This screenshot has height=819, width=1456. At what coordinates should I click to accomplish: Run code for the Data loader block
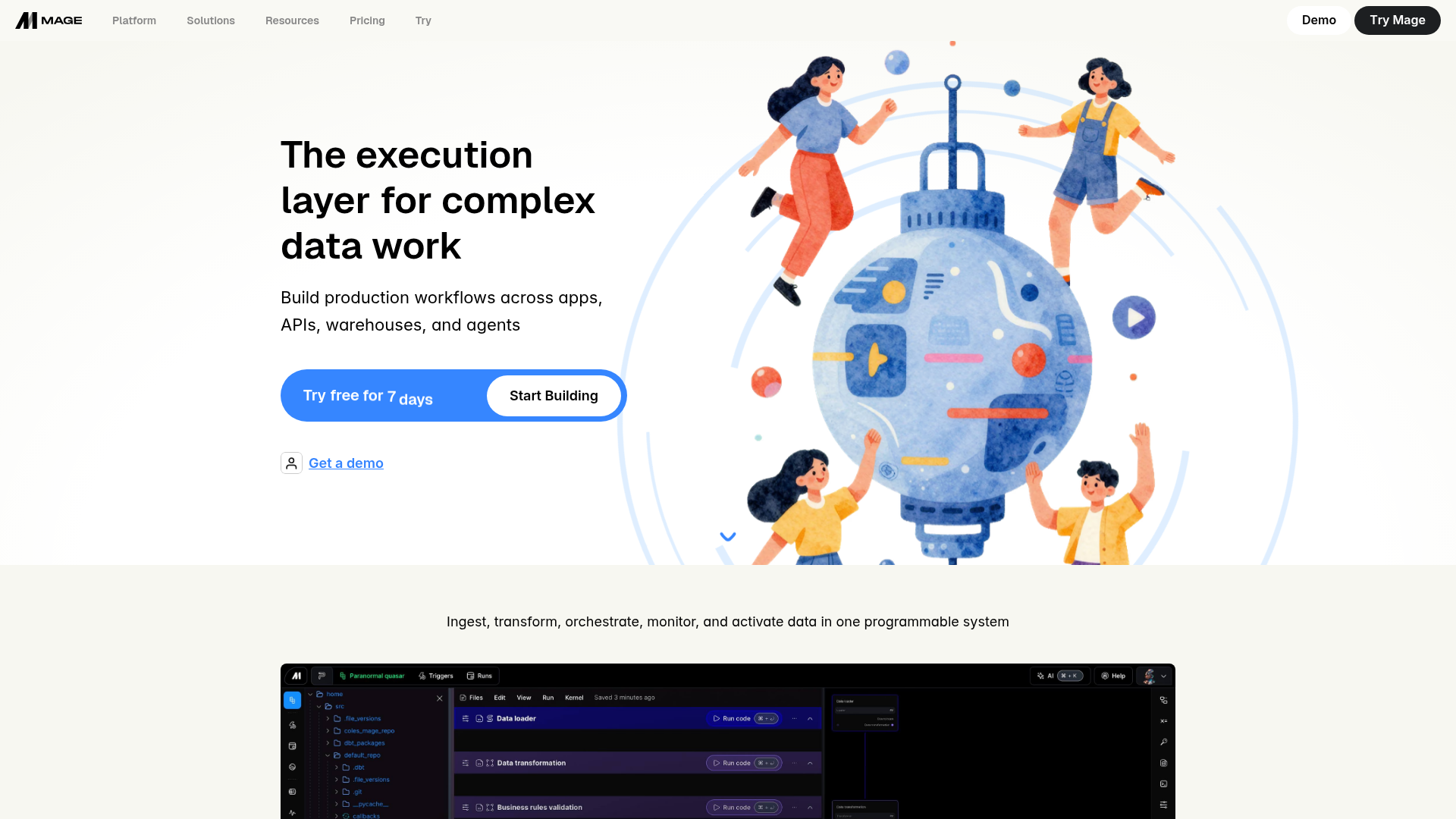coord(743,719)
